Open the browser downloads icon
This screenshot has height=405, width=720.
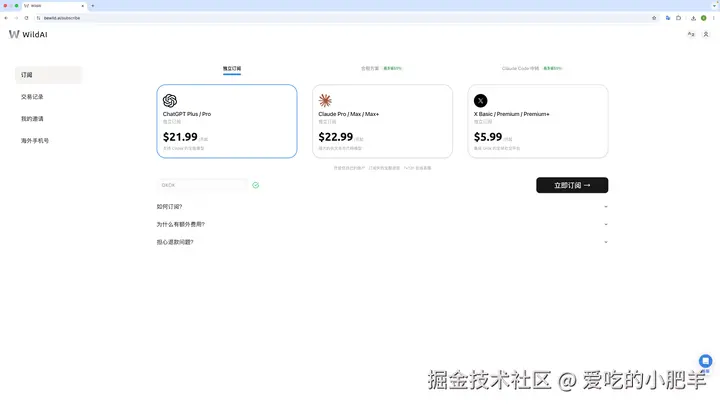[693, 18]
